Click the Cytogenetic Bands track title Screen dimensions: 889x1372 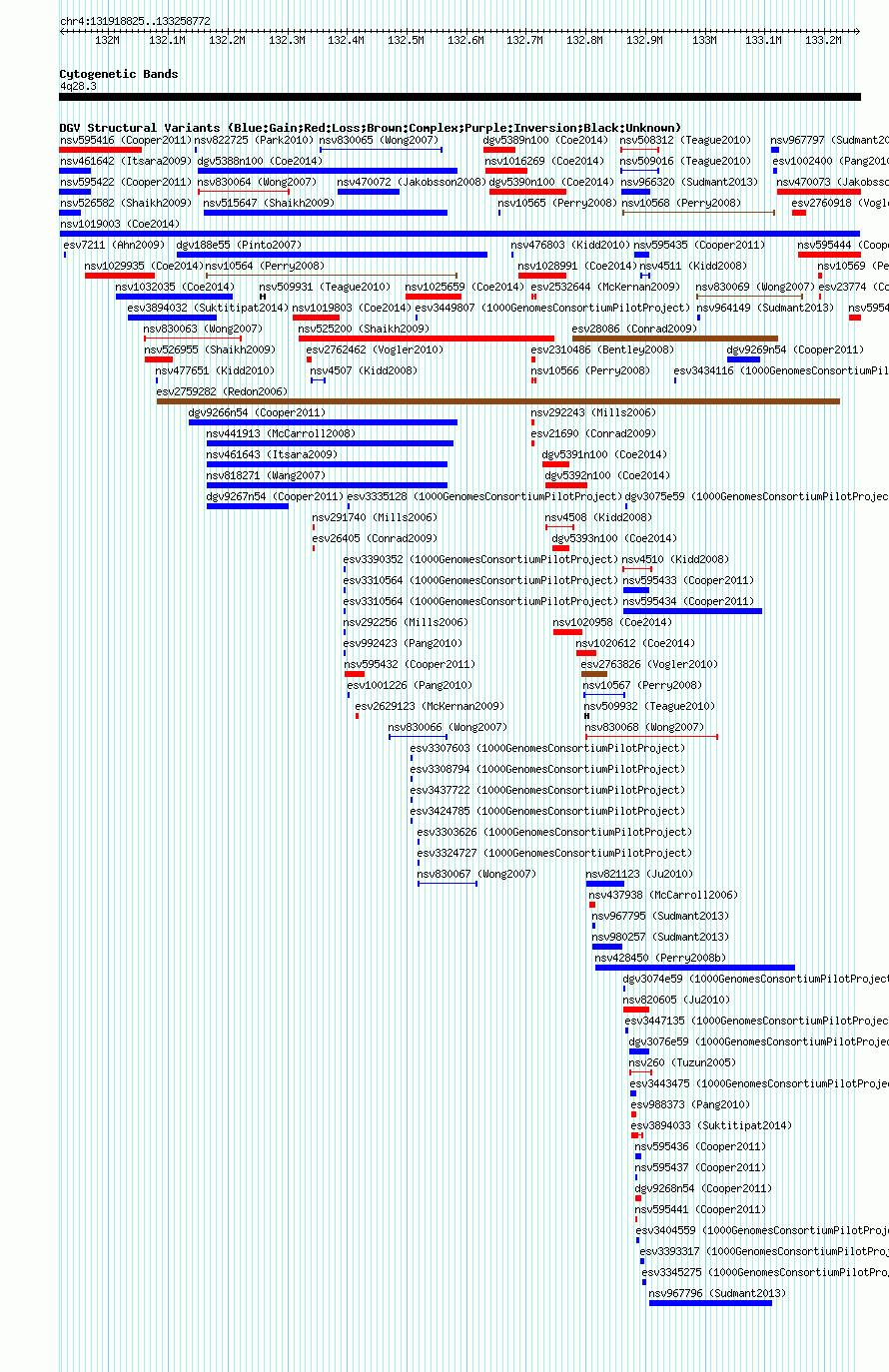click(x=119, y=74)
